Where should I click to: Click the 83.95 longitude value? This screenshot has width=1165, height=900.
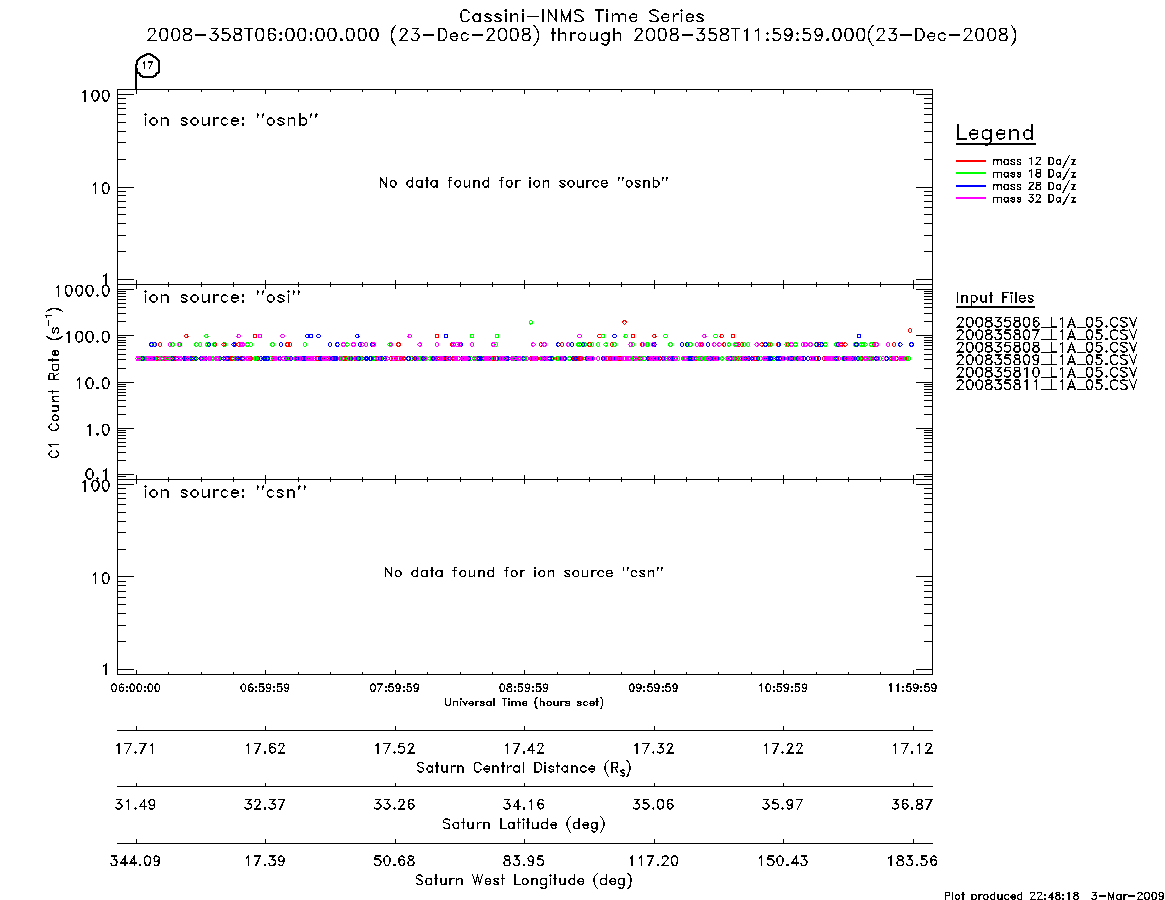(524, 861)
